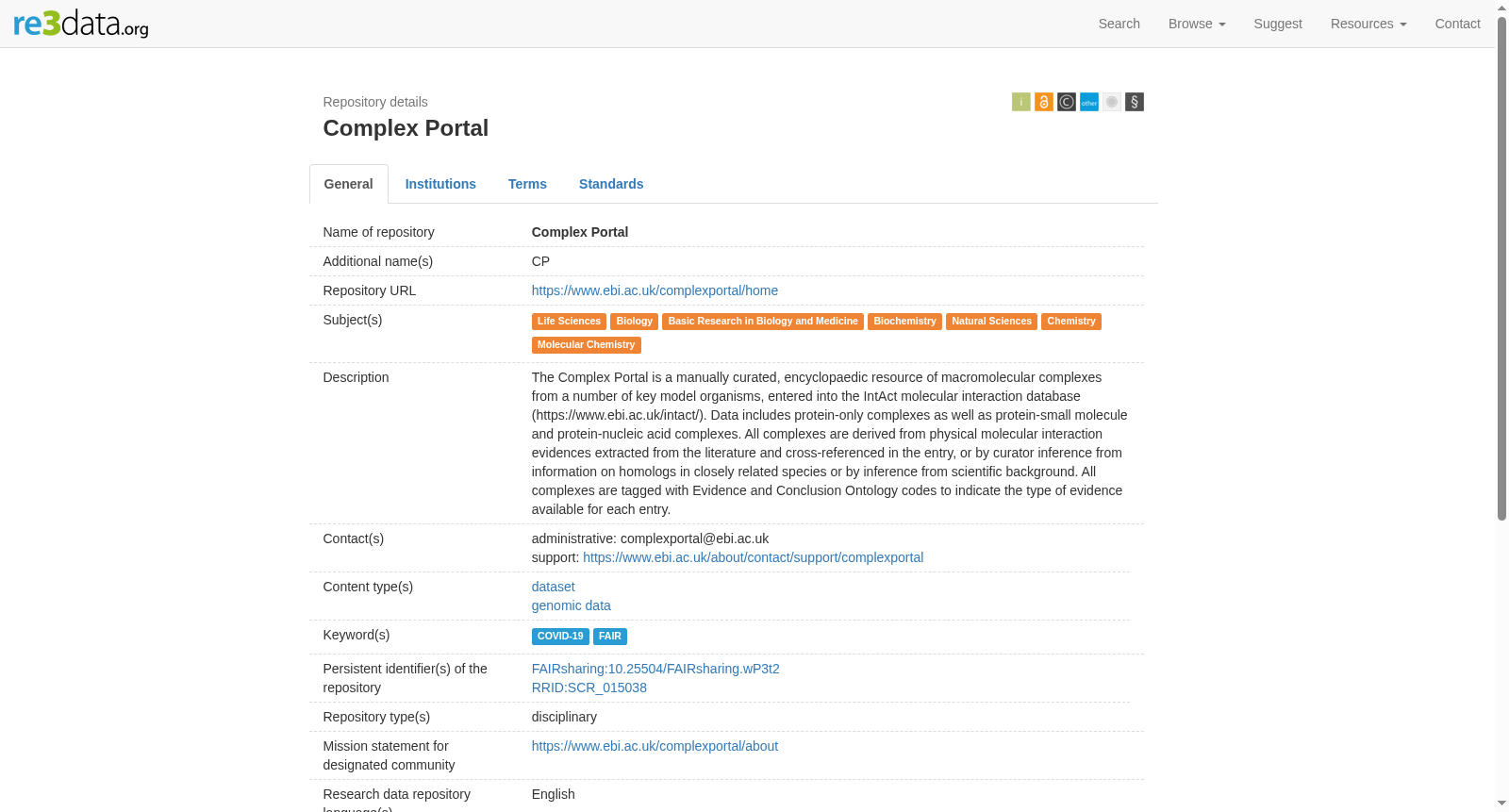Expand the Browse dropdown menu
Image resolution: width=1509 pixels, height=812 pixels.
point(1196,24)
